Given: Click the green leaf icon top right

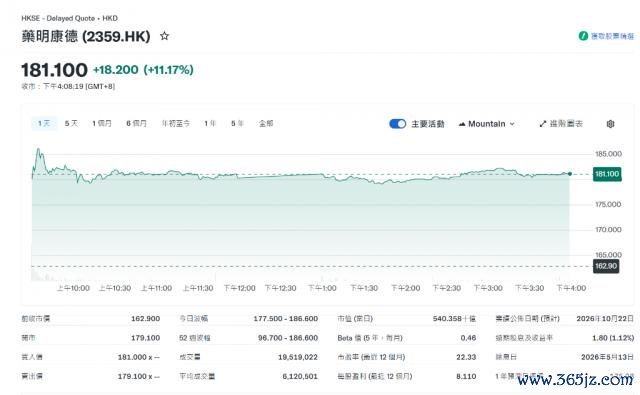Looking at the screenshot, I should pyautogui.click(x=583, y=36).
